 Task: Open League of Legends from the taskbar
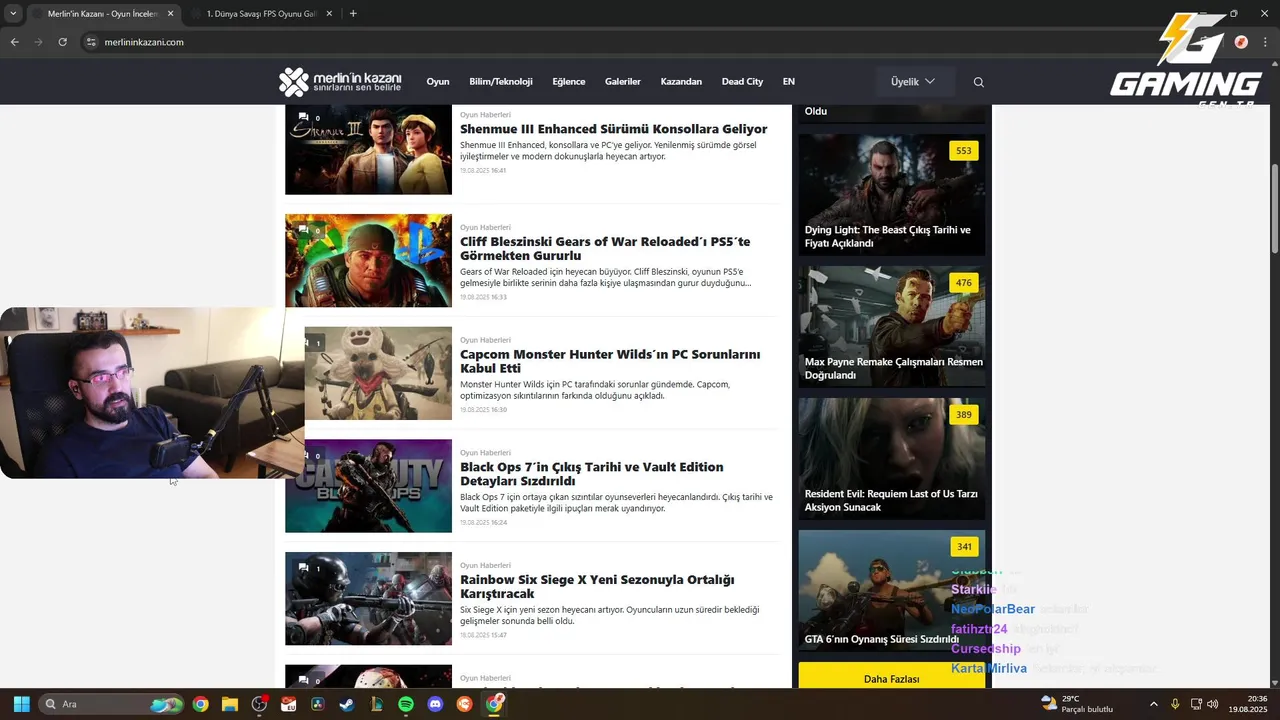click(x=376, y=704)
